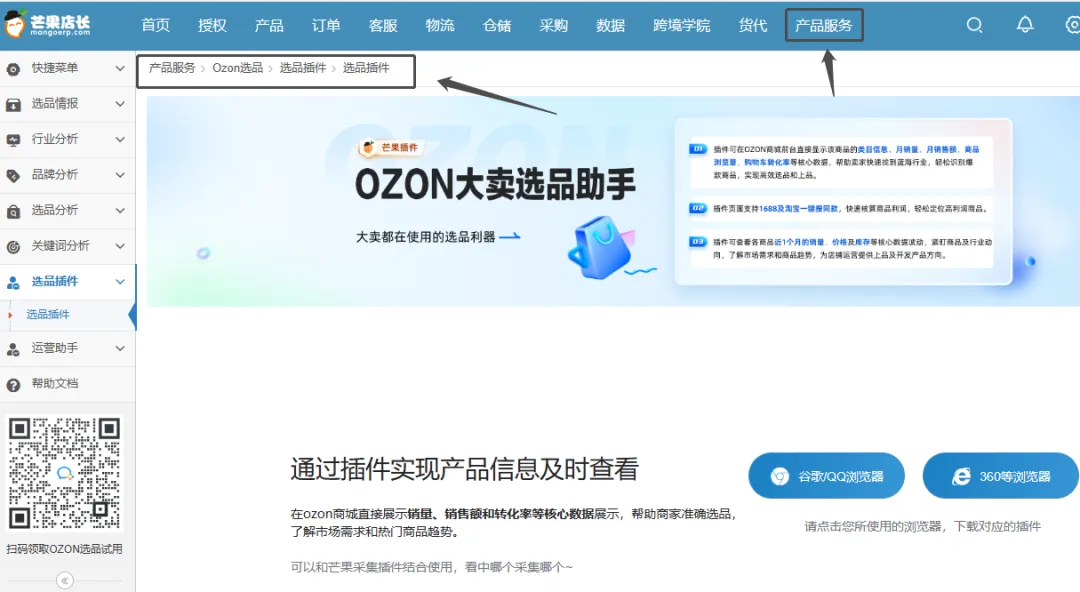Click the 选品插件 user icon
This screenshot has width=1080, height=592.
point(13,283)
